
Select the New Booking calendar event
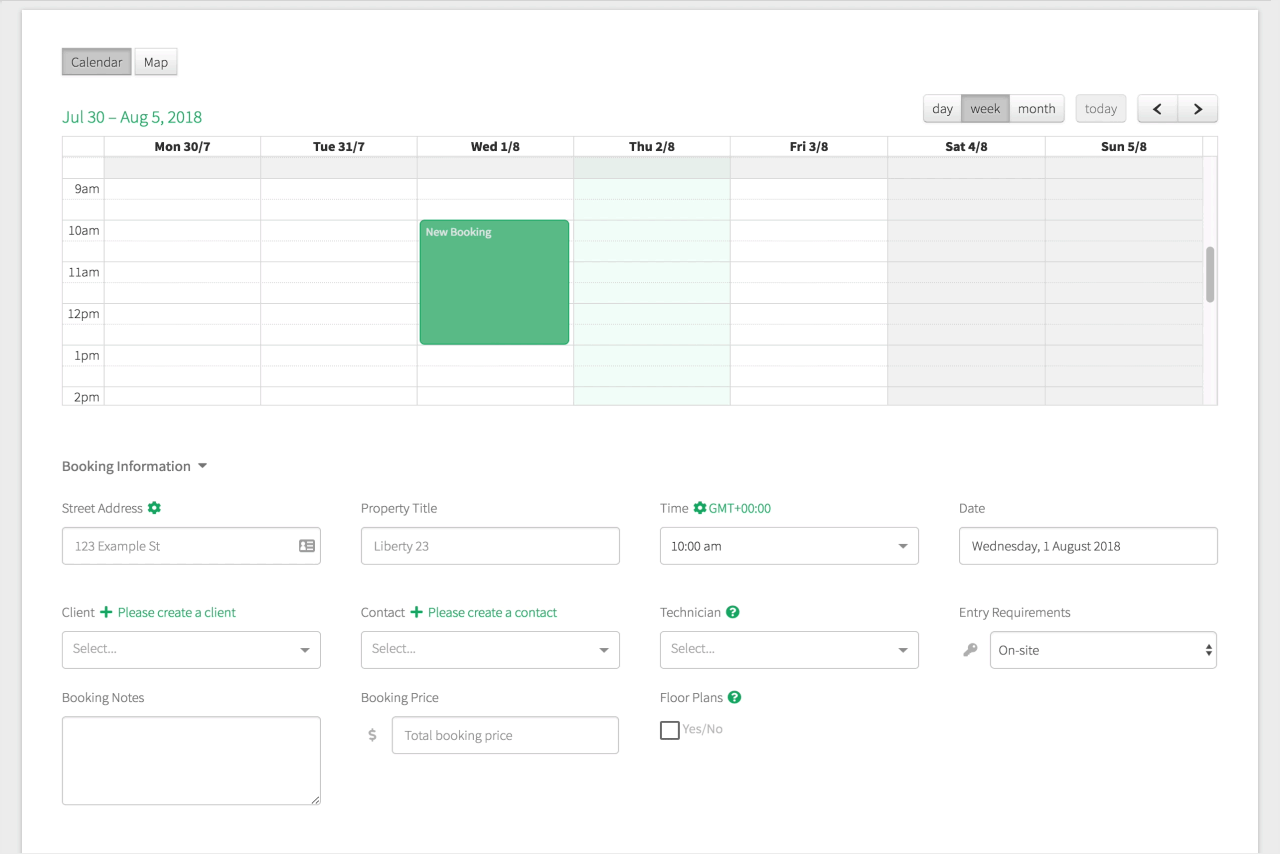pyautogui.click(x=494, y=282)
